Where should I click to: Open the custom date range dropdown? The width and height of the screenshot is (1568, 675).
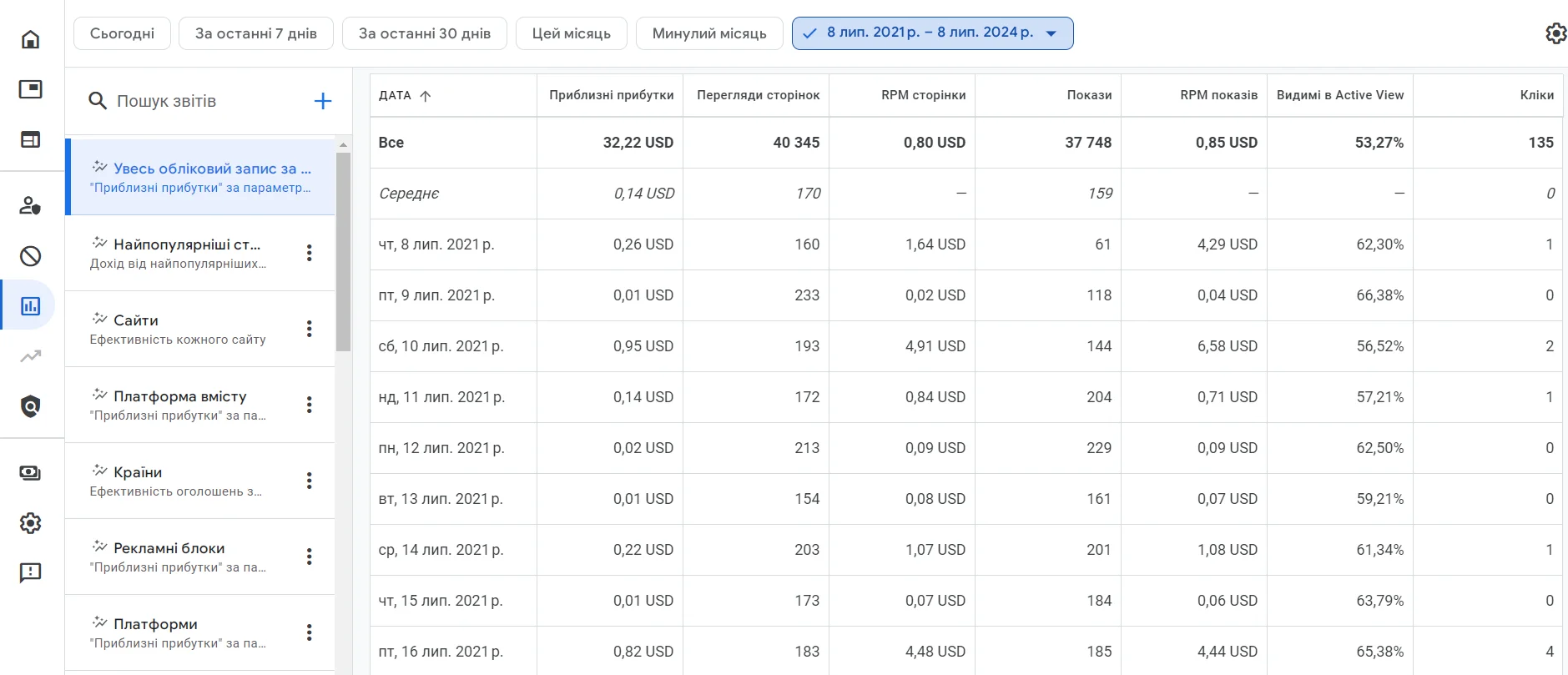tap(932, 33)
